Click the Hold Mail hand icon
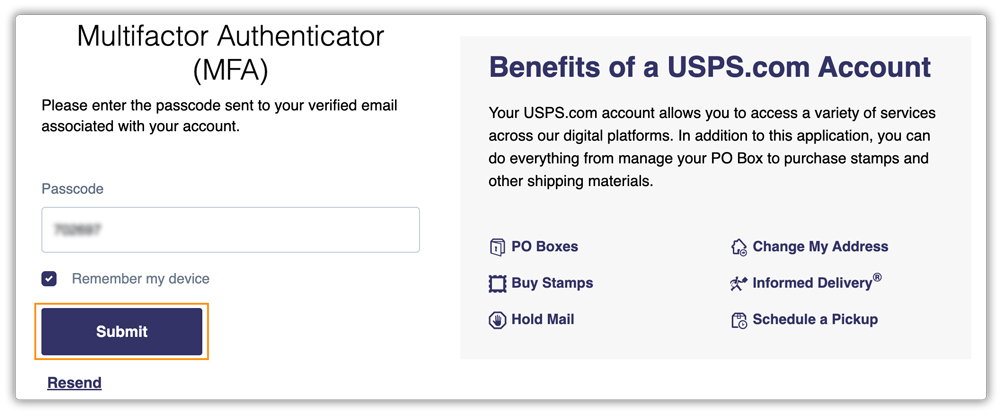This screenshot has width=1000, height=417. point(497,320)
